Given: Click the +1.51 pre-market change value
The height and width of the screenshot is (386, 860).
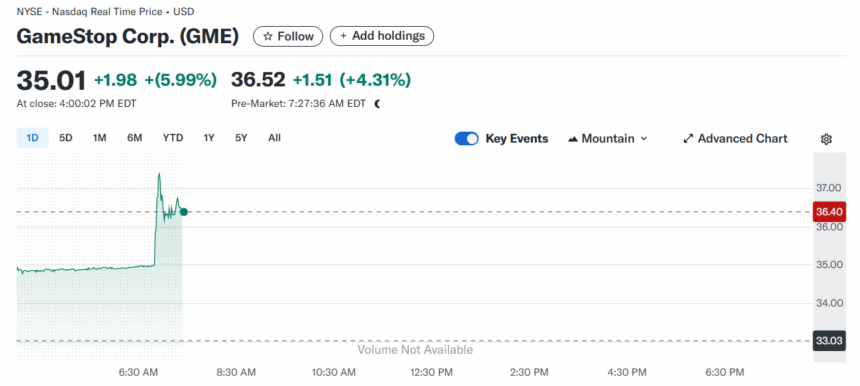Looking at the screenshot, I should click(x=313, y=80).
